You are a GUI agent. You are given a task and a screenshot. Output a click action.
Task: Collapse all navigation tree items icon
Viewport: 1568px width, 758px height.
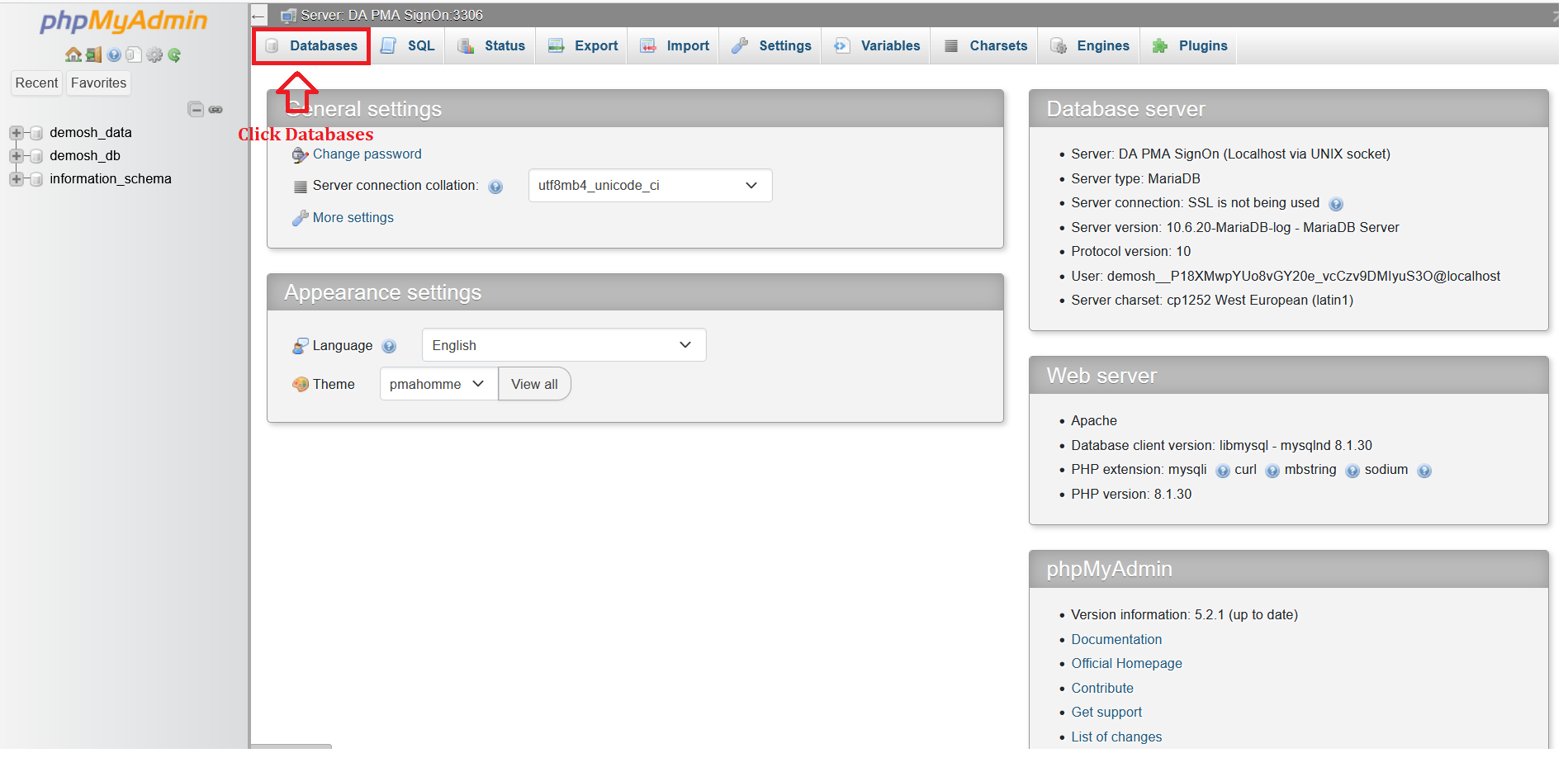click(196, 109)
